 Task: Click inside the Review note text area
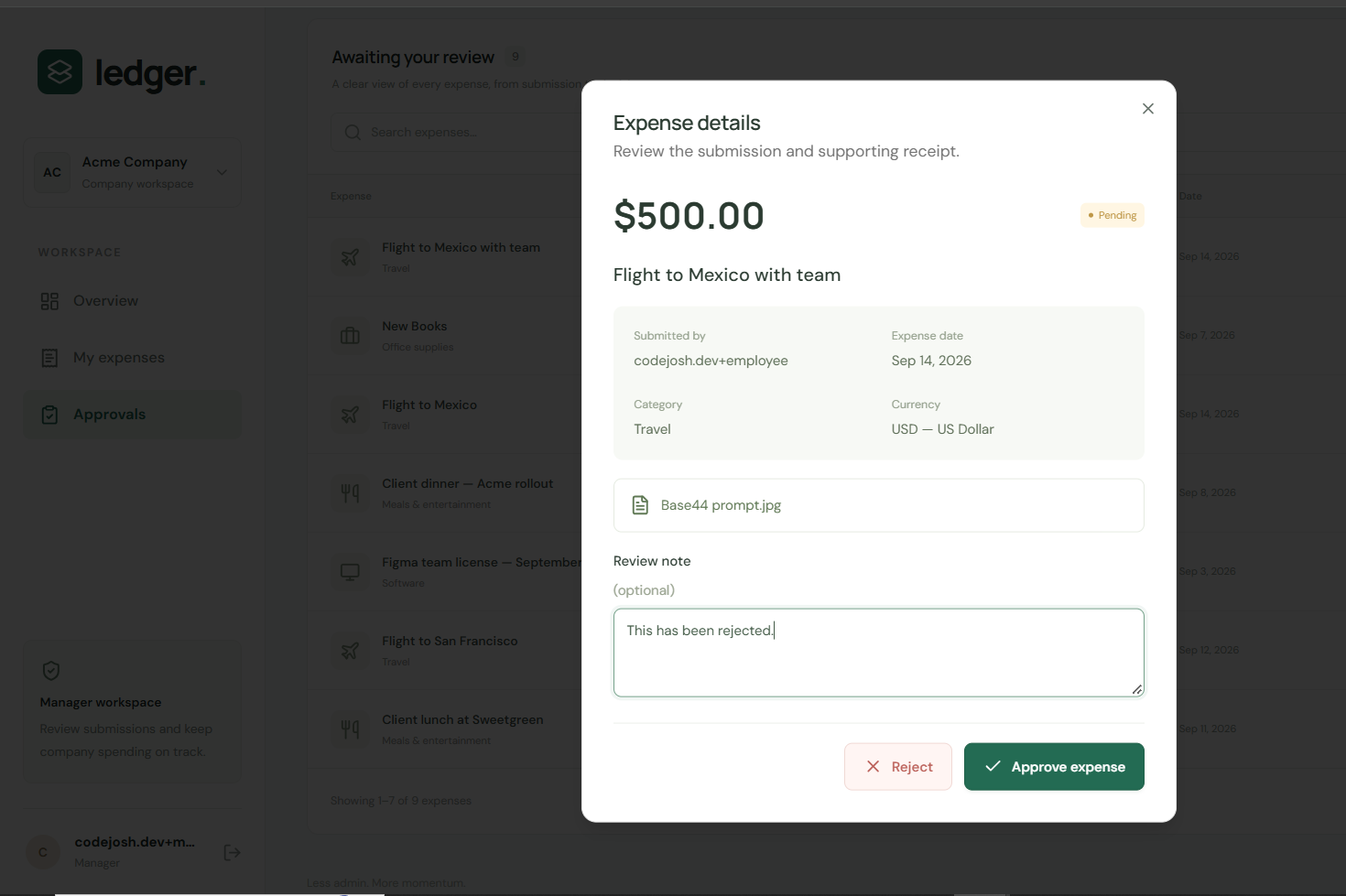pos(878,653)
